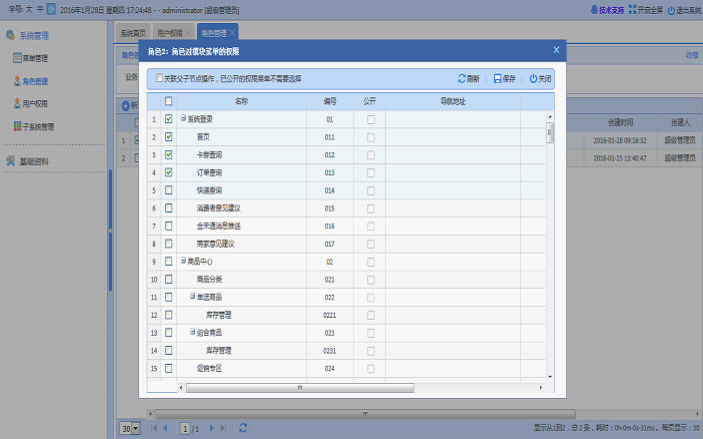Screen dimensions: 703x439
Task: Check the 促销专区 row checkbox
Action: pyautogui.click(x=169, y=368)
